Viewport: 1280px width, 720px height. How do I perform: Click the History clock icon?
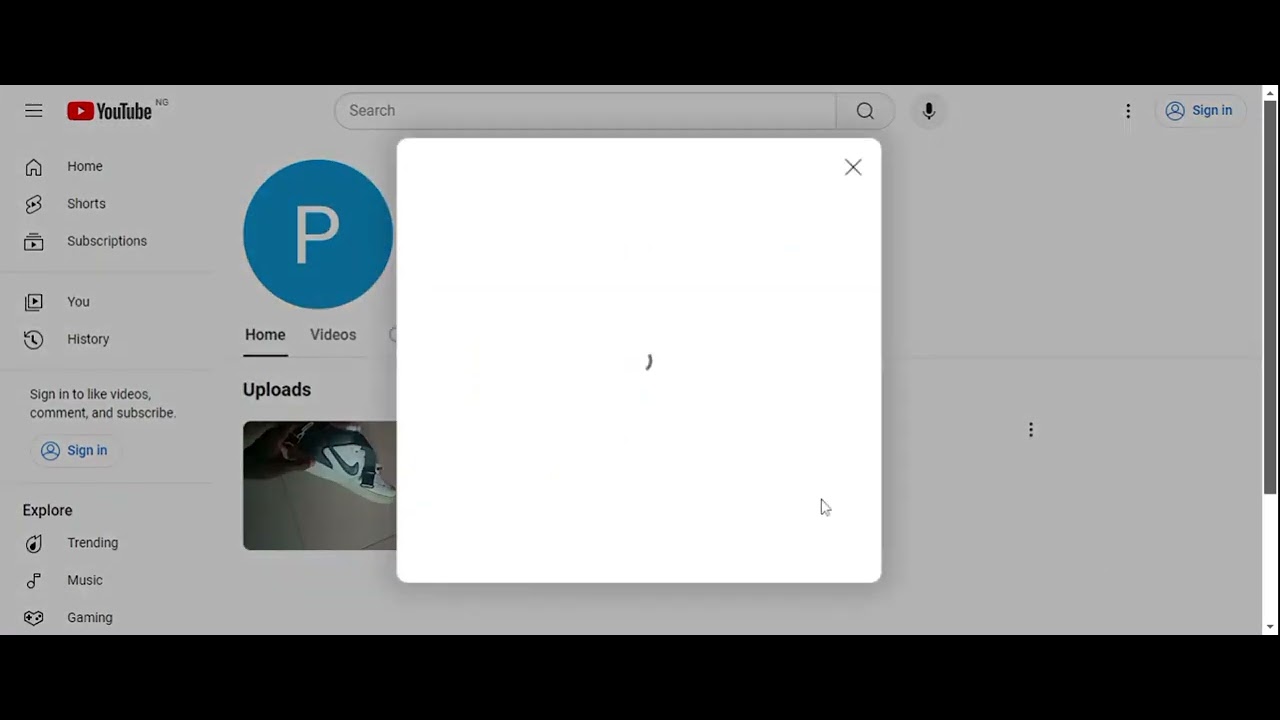(34, 339)
